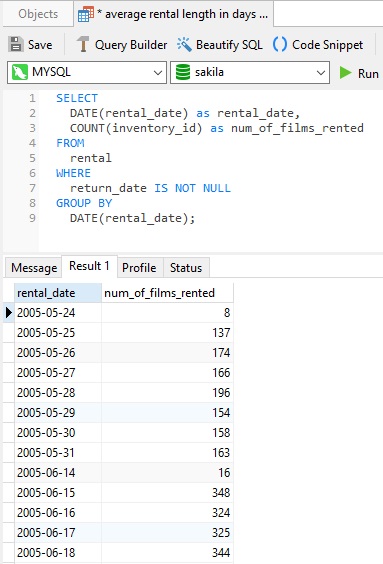Image resolution: width=383 pixels, height=564 pixels.
Task: Expand the sakila database dropdown arrow
Action: (x=320, y=73)
